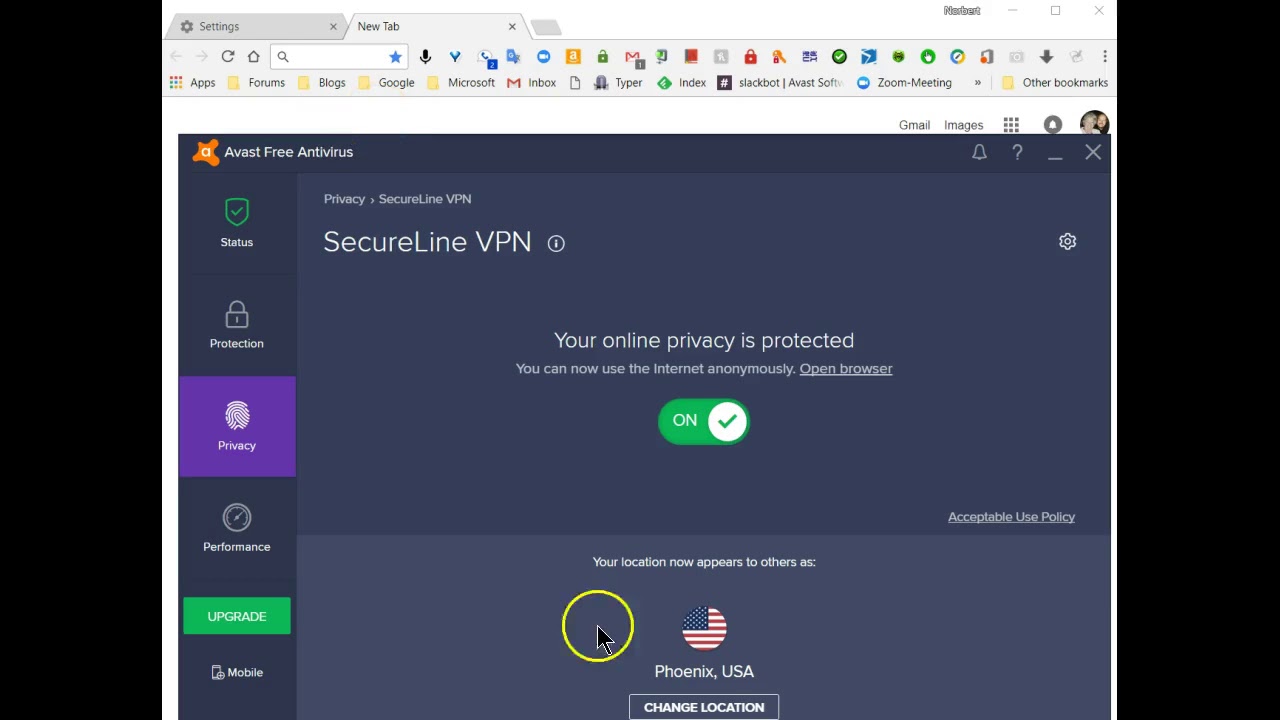1280x720 pixels.
Task: Click the SecureLine VPN info icon
Action: [x=556, y=243]
